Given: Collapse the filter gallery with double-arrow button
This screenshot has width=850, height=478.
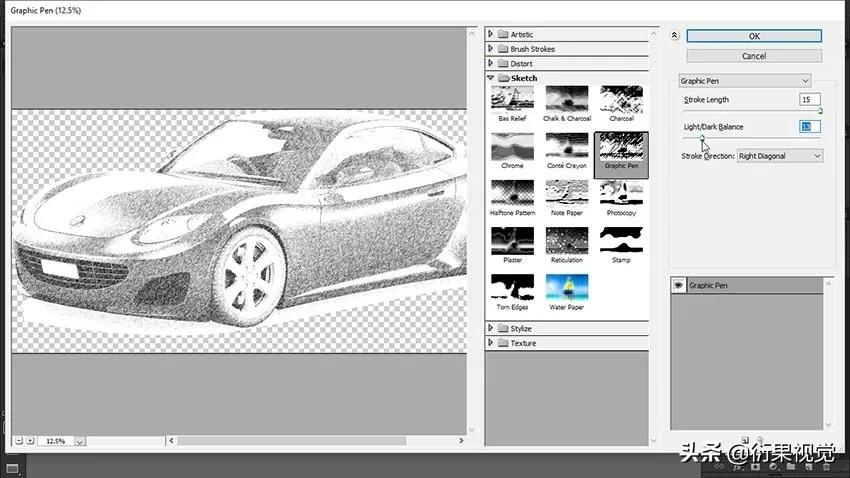Looking at the screenshot, I should (674, 35).
